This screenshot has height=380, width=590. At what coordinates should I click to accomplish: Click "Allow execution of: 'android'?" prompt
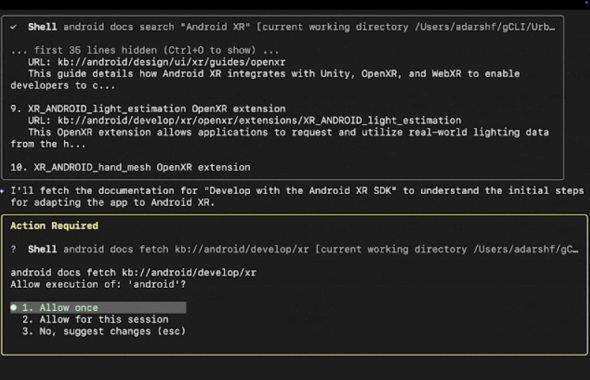click(x=98, y=284)
